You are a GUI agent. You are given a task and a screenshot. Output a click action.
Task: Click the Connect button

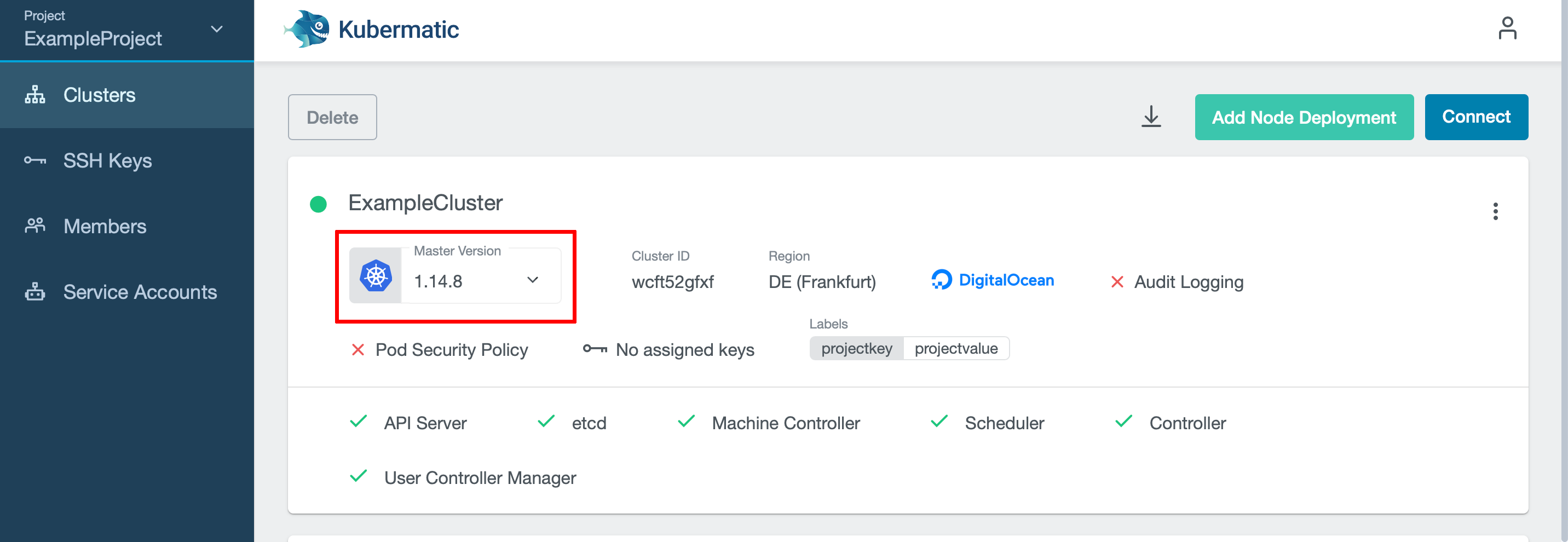click(x=1475, y=117)
